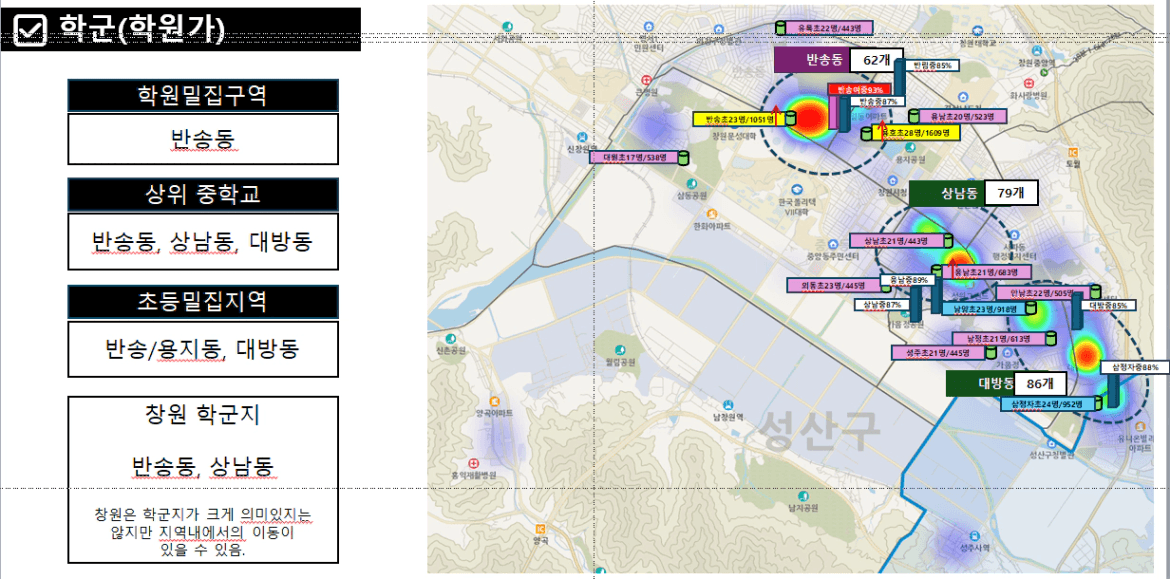Click the 양곡아파트 orange marker icon
Viewport: 1170px width, 579px height.
[x=494, y=400]
